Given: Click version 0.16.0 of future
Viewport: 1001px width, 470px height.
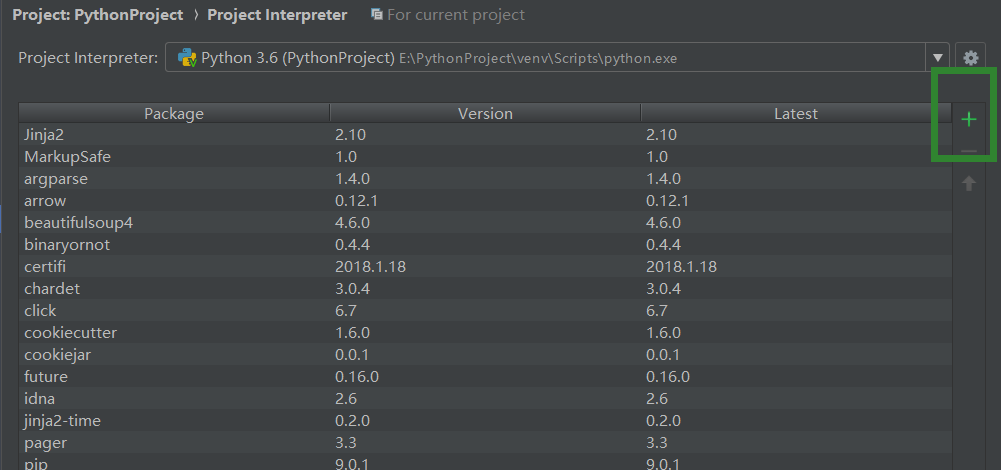Looking at the screenshot, I should [x=357, y=377].
